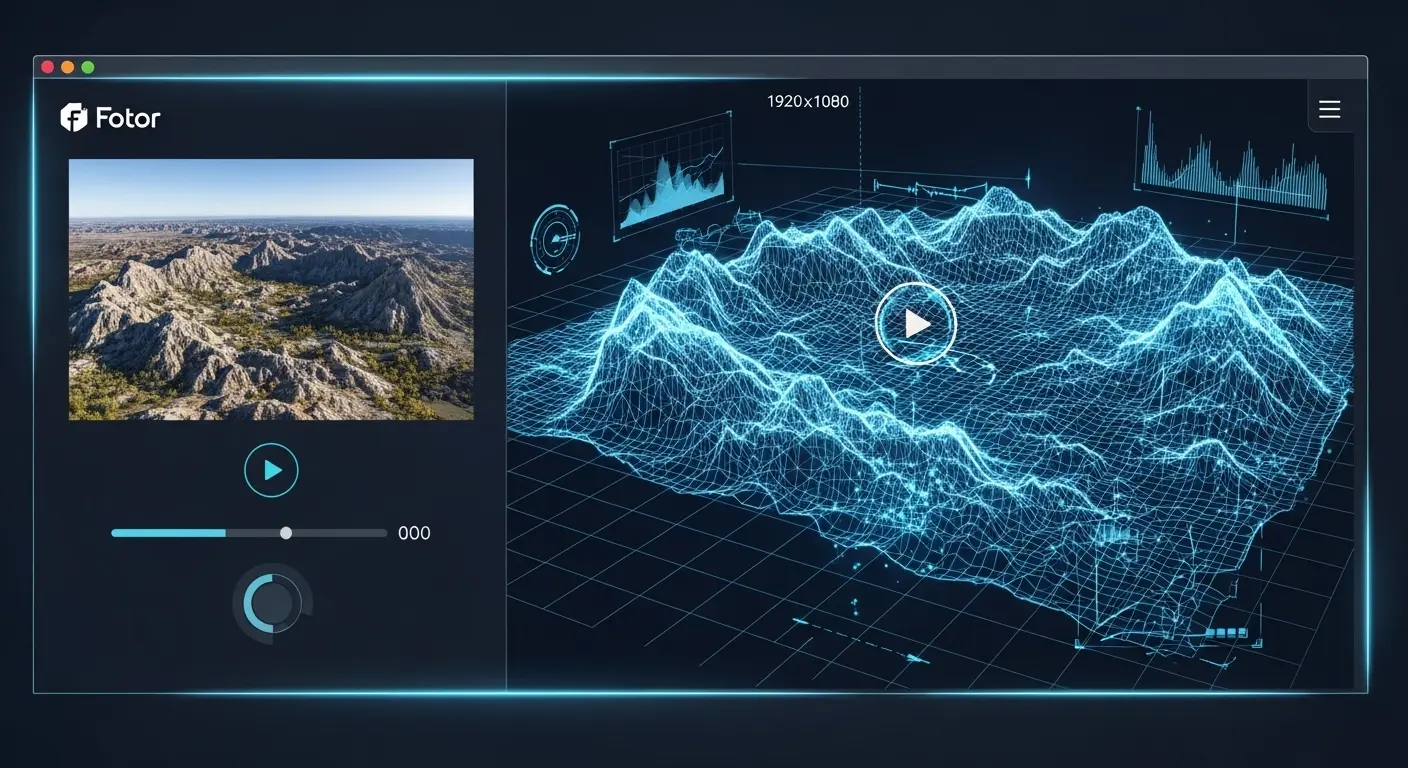Screen dimensions: 1408x768
Task: Click the blue filled portion of progress bar
Action: (x=168, y=533)
